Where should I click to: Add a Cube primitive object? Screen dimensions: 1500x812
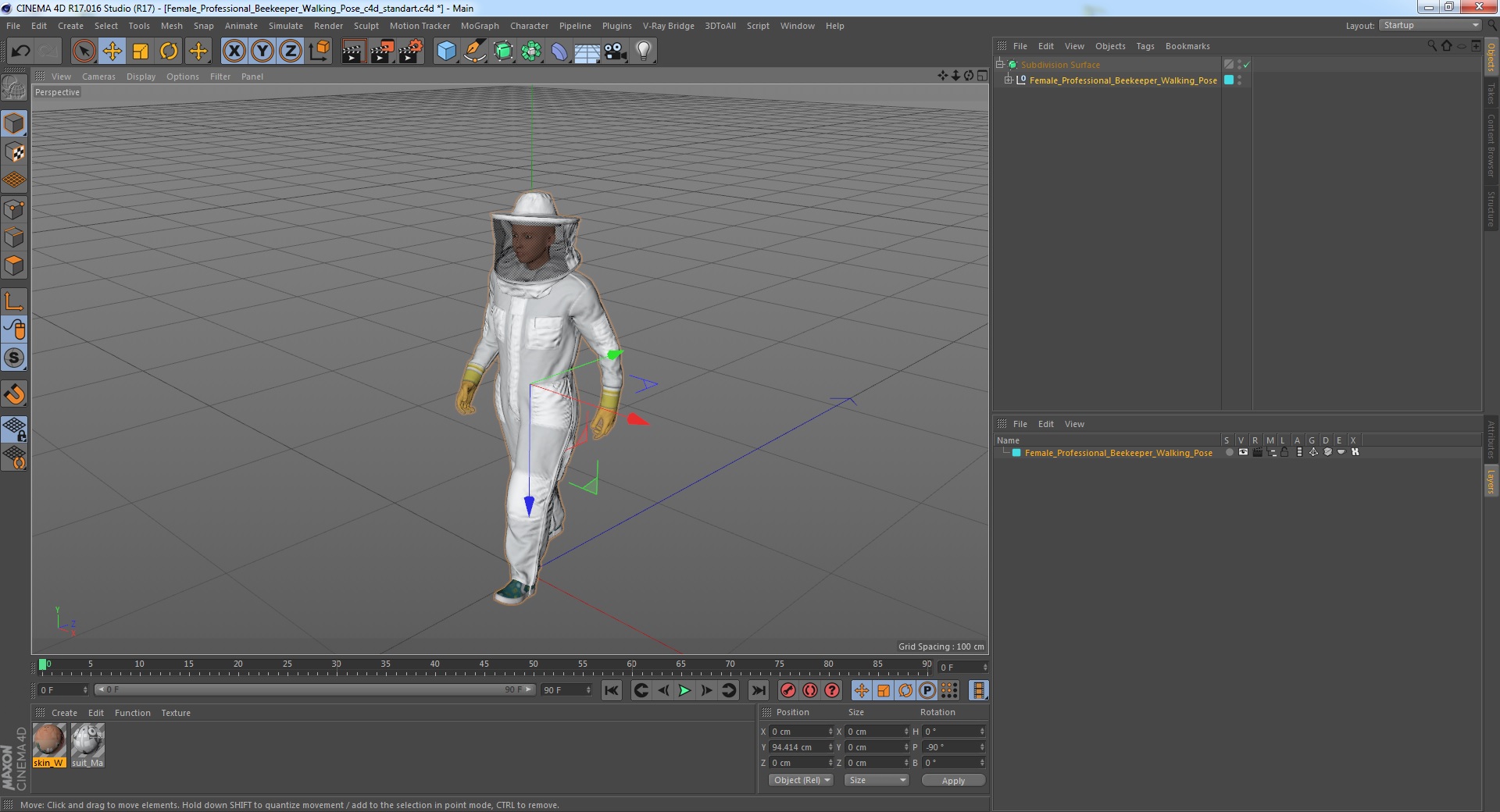coord(446,52)
